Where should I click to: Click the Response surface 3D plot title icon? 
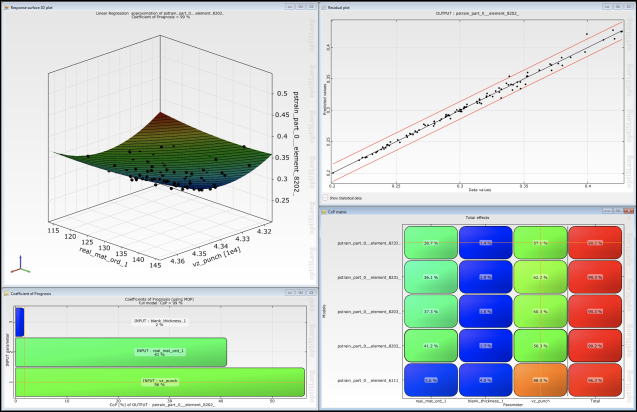[6, 7]
